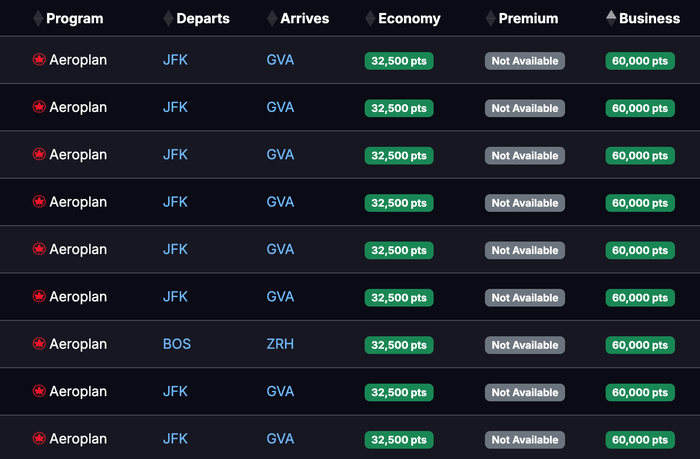Select 32,500 pts economy badge in first row

tap(399, 61)
